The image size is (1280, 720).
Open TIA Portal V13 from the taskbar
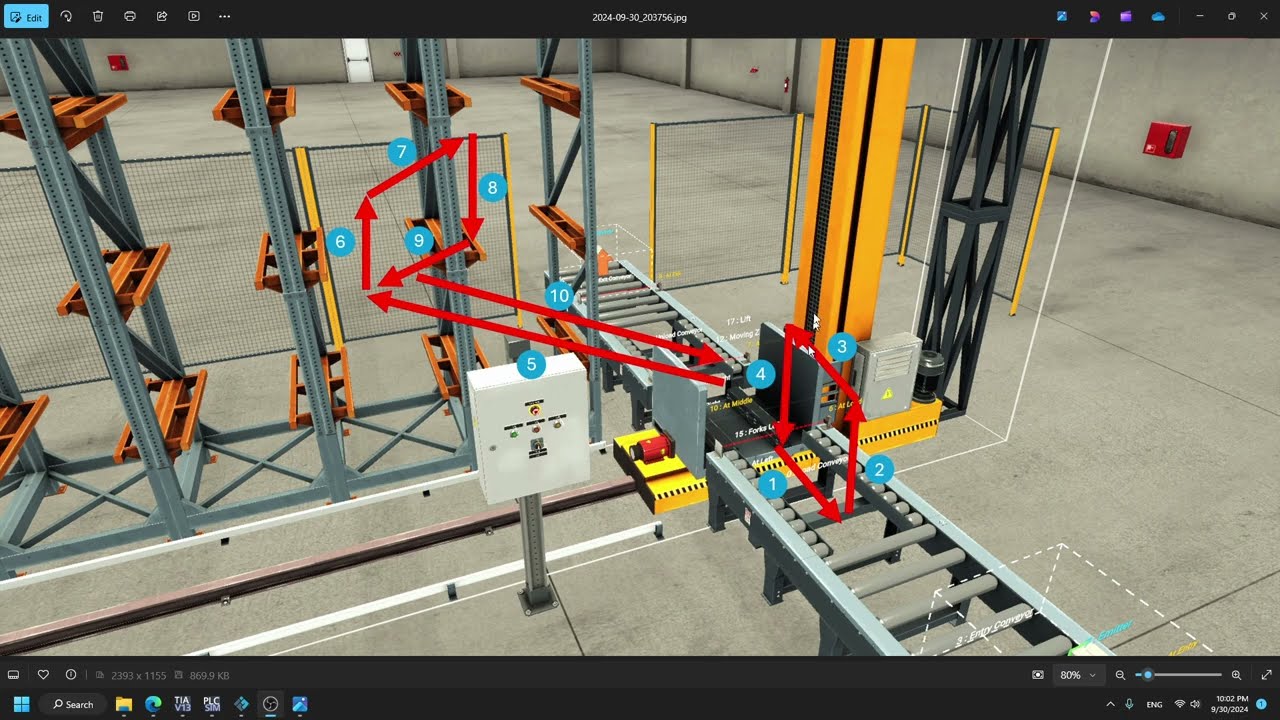(x=182, y=704)
